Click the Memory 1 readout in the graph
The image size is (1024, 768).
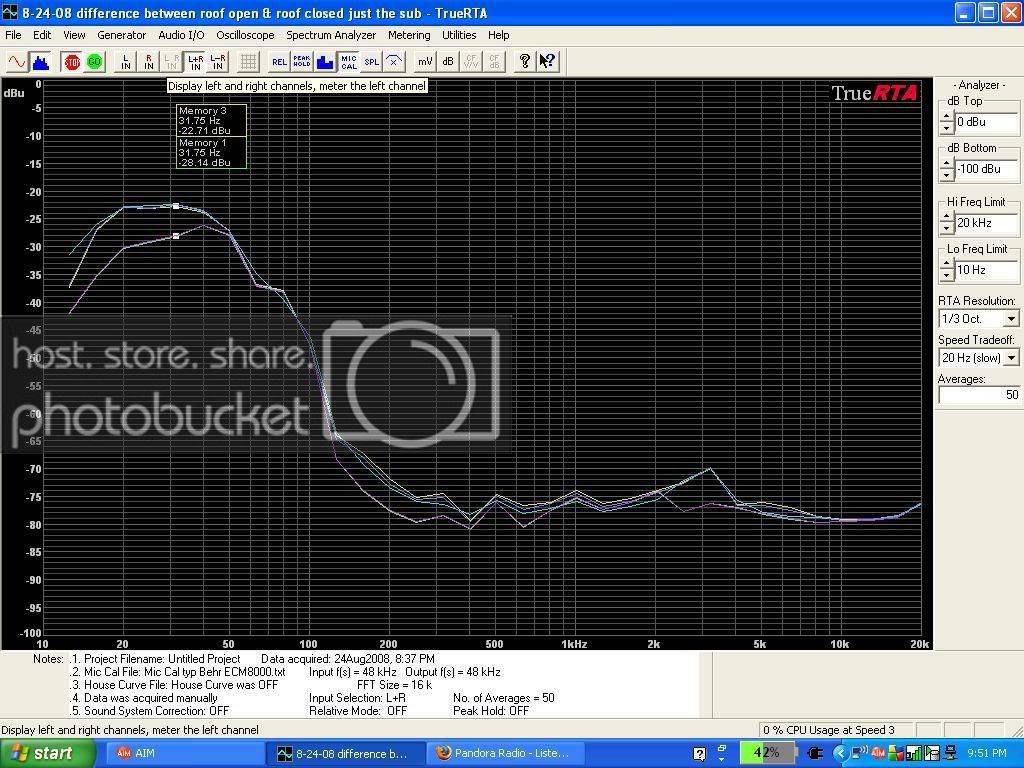click(212, 153)
